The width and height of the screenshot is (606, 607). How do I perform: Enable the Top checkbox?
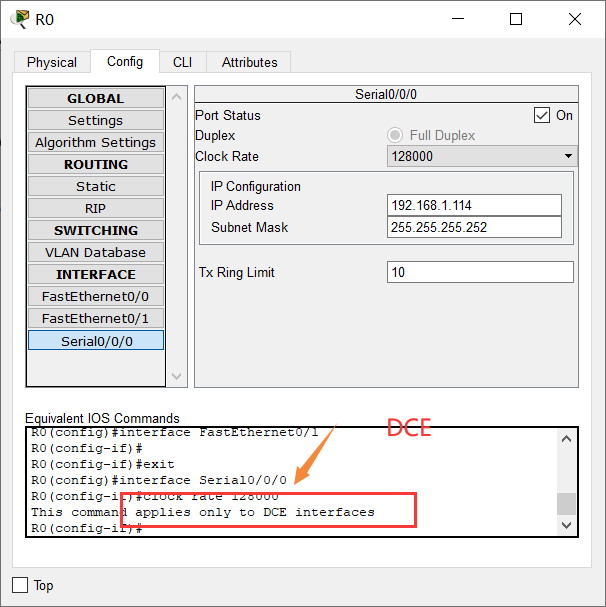pos(20,585)
